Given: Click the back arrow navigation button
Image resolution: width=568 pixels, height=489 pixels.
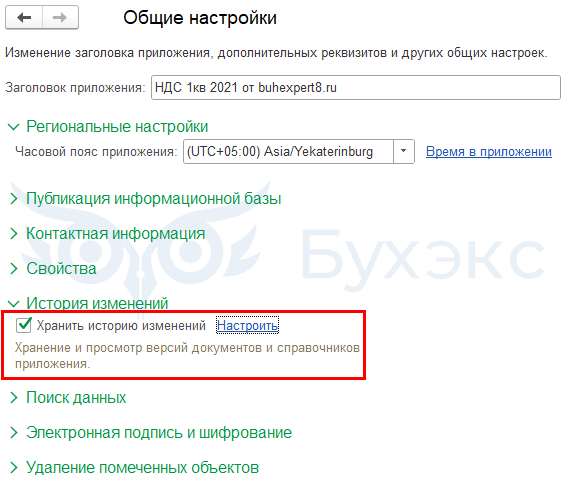Looking at the screenshot, I should click(24, 17).
